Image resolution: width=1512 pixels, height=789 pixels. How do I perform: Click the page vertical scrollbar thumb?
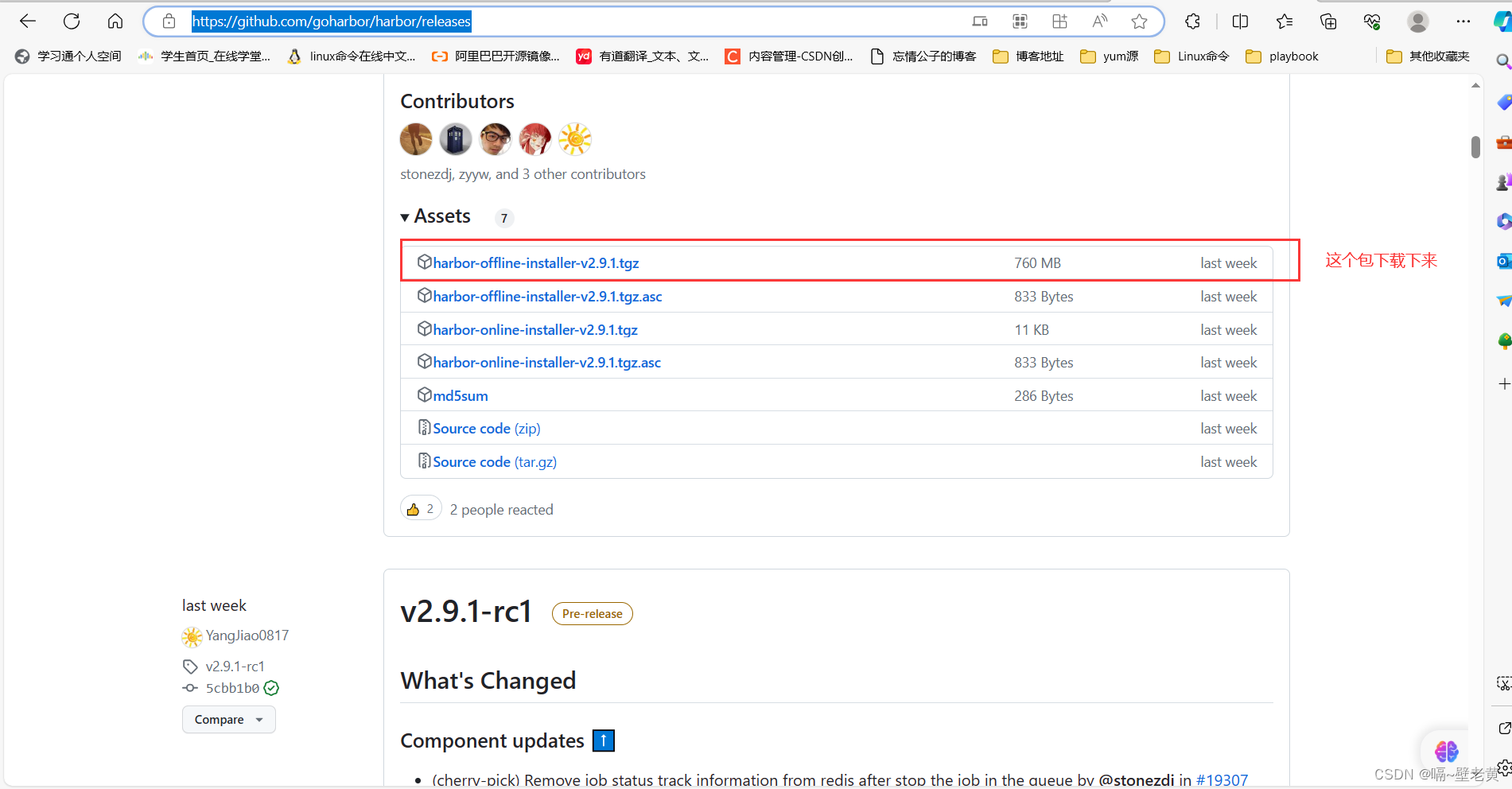pos(1475,147)
